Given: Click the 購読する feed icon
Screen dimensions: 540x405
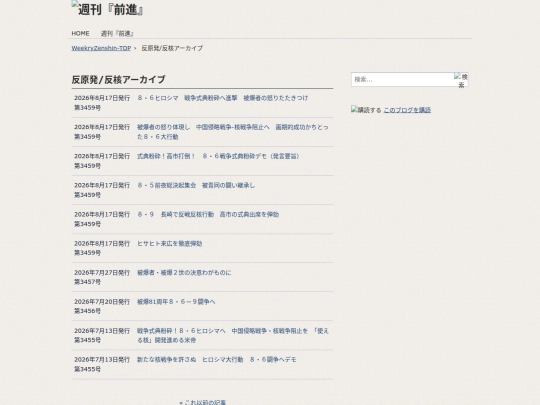Looking at the screenshot, I should coord(366,110).
